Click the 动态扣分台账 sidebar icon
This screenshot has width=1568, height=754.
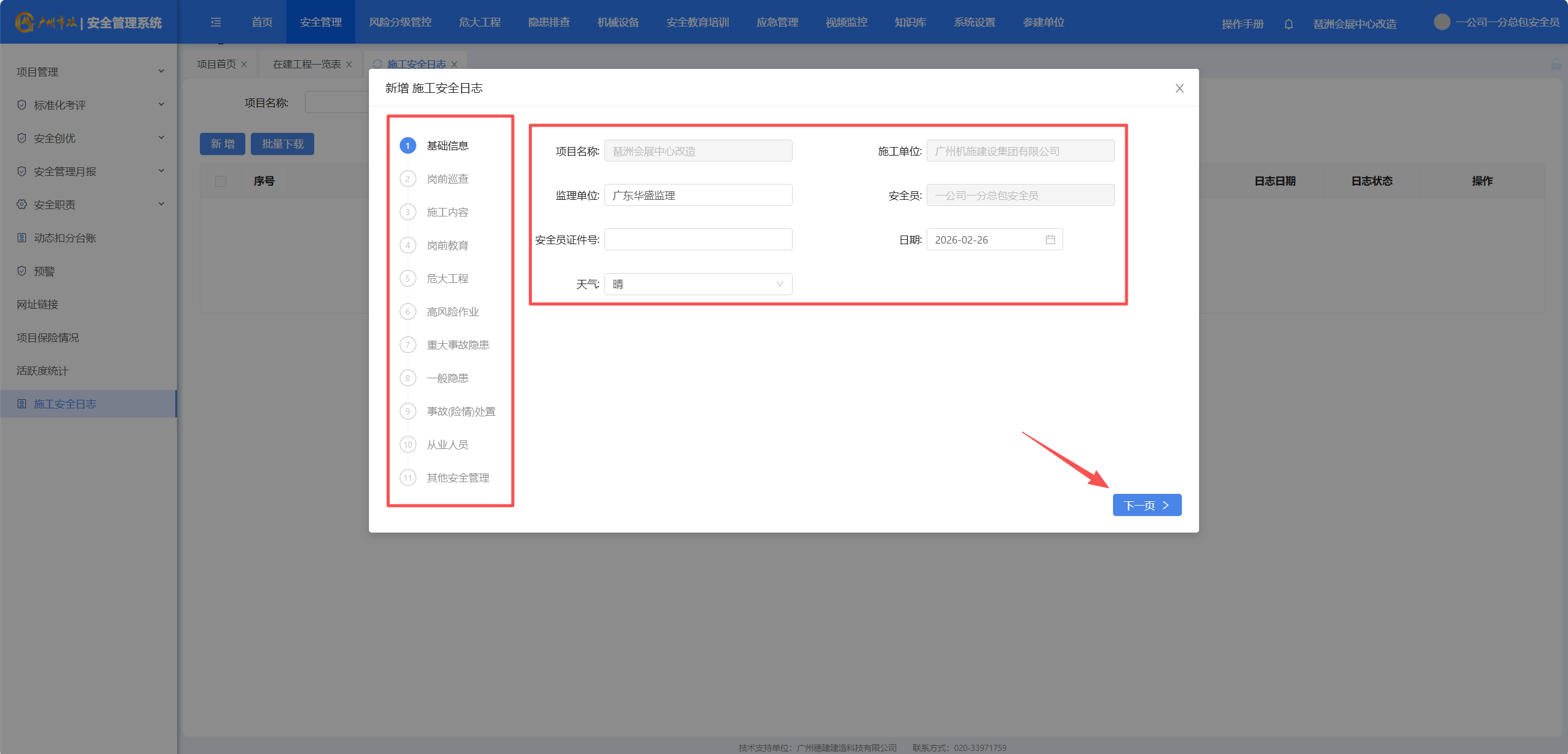click(x=22, y=237)
